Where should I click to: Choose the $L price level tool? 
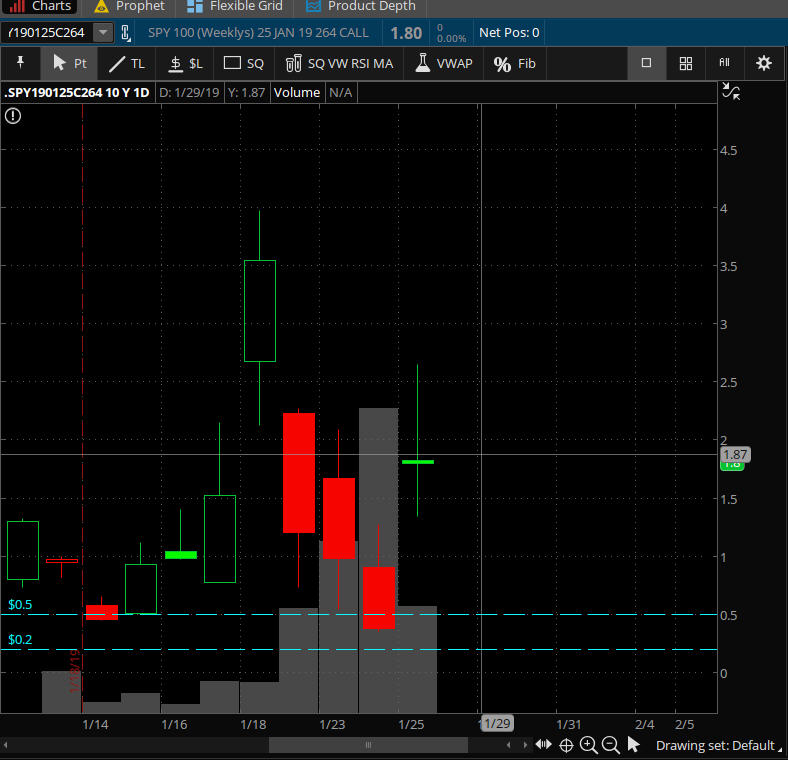pos(185,63)
